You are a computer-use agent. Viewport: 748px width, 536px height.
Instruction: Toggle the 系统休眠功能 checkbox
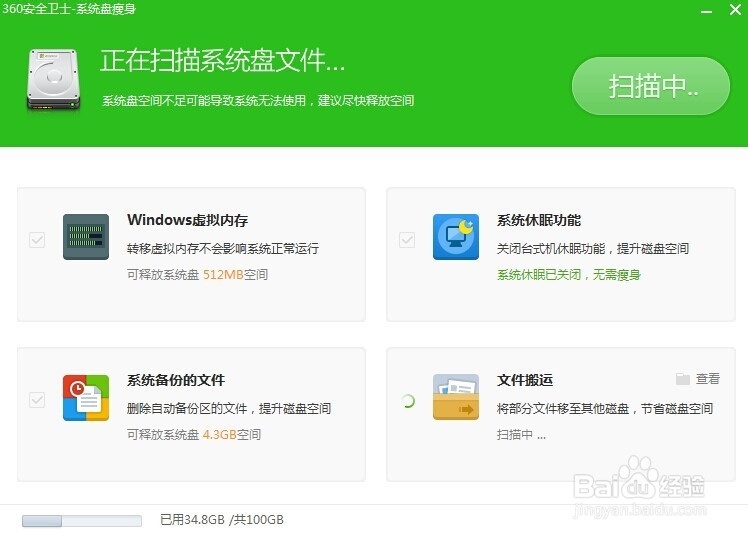[407, 240]
